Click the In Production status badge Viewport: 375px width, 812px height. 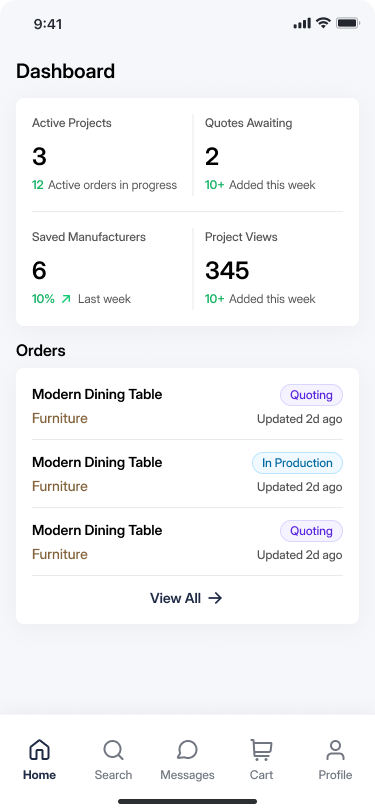point(297,463)
